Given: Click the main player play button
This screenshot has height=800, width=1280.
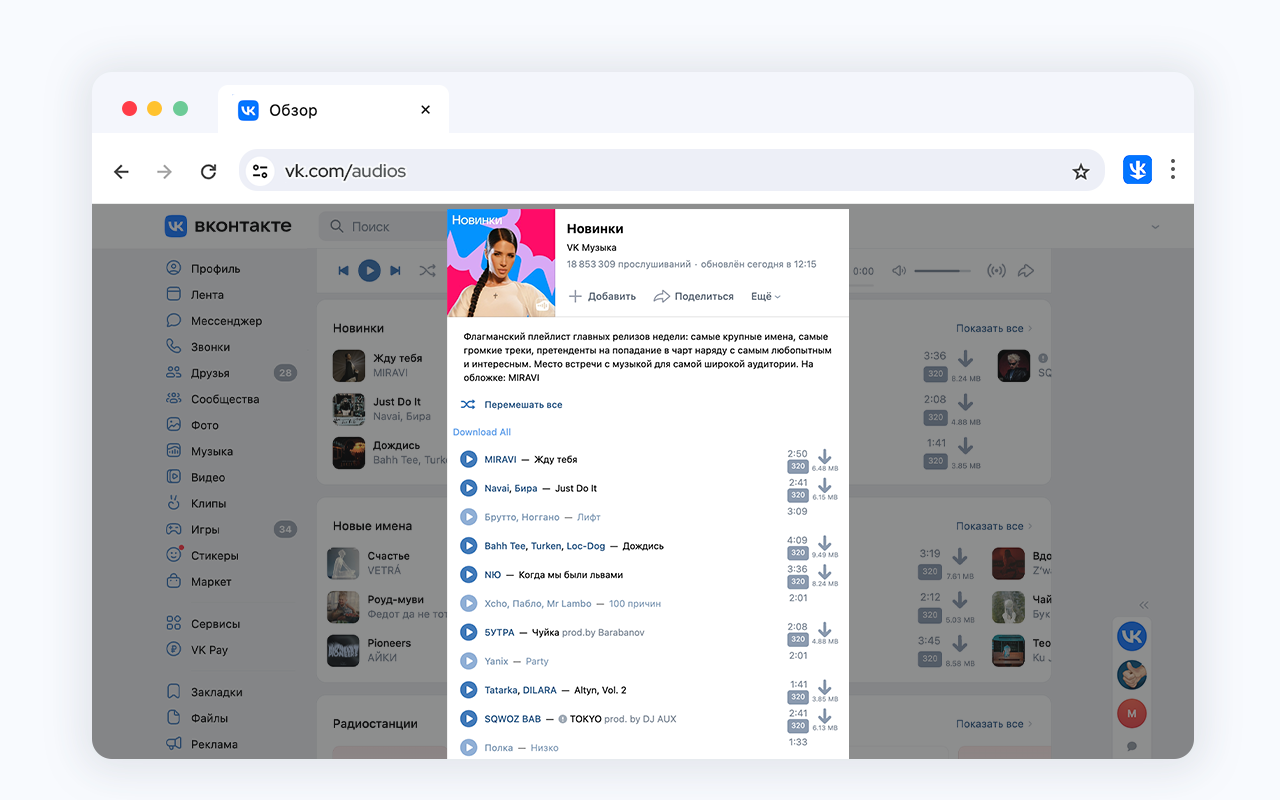Looking at the screenshot, I should [x=369, y=270].
